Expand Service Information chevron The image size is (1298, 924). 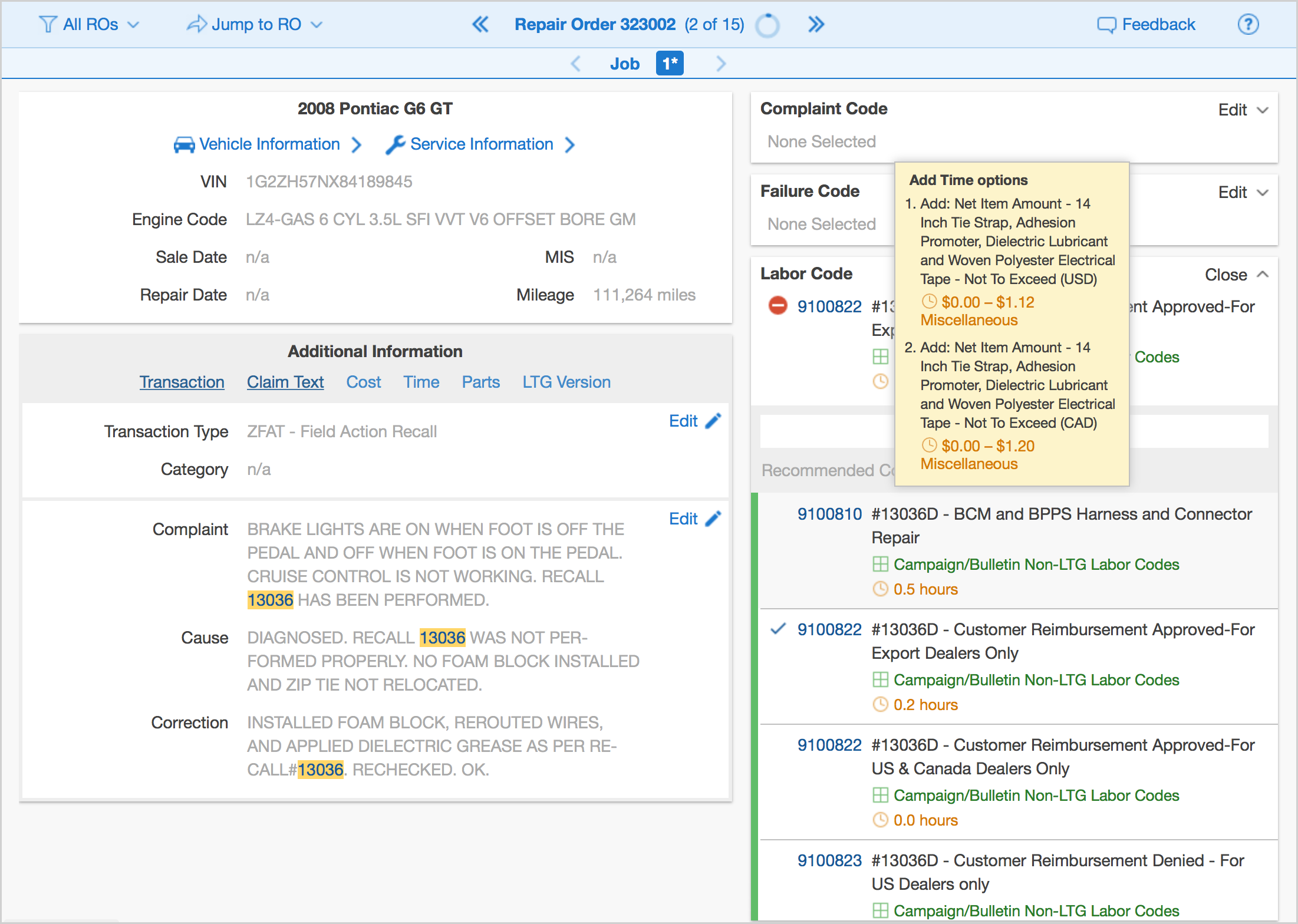click(569, 144)
